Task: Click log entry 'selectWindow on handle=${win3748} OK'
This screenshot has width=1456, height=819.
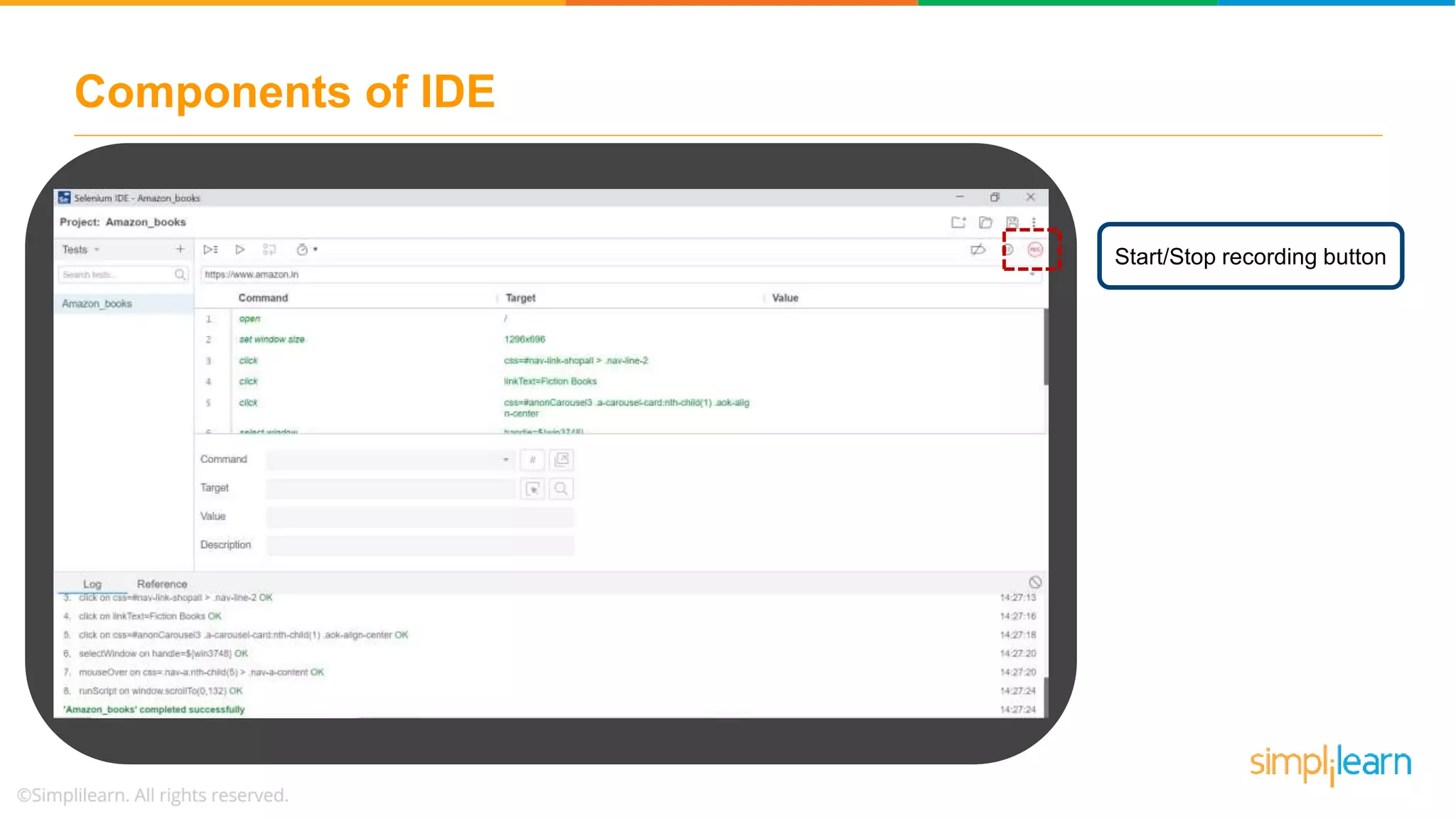Action: (x=164, y=653)
